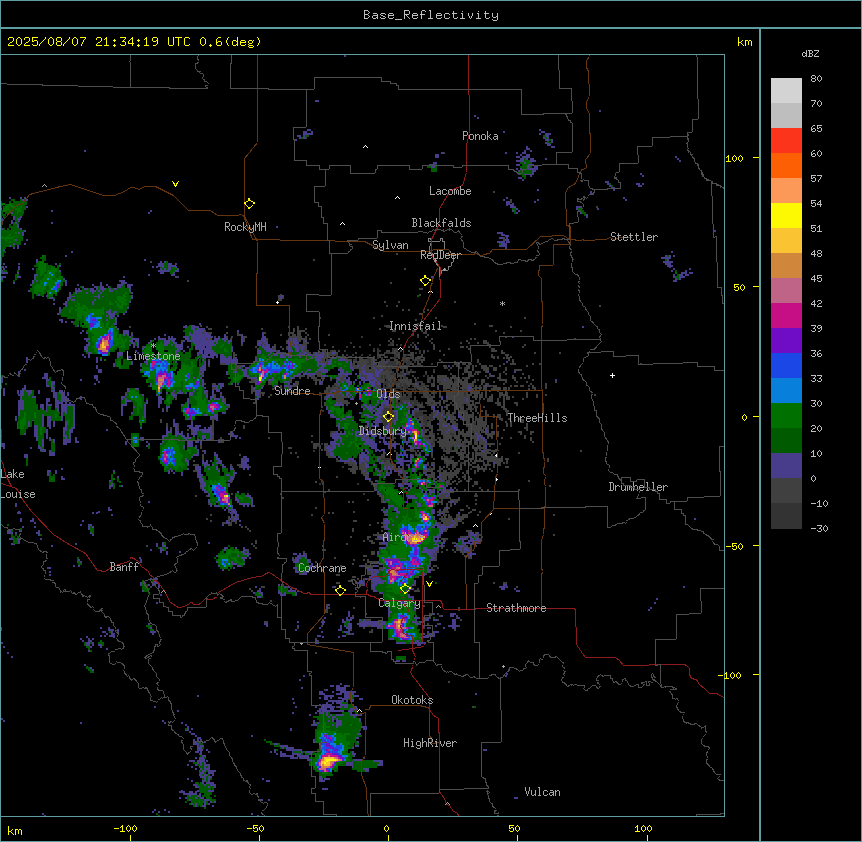862x842 pixels.
Task: Click the bright storm core south of Okotoks
Action: tap(328, 761)
